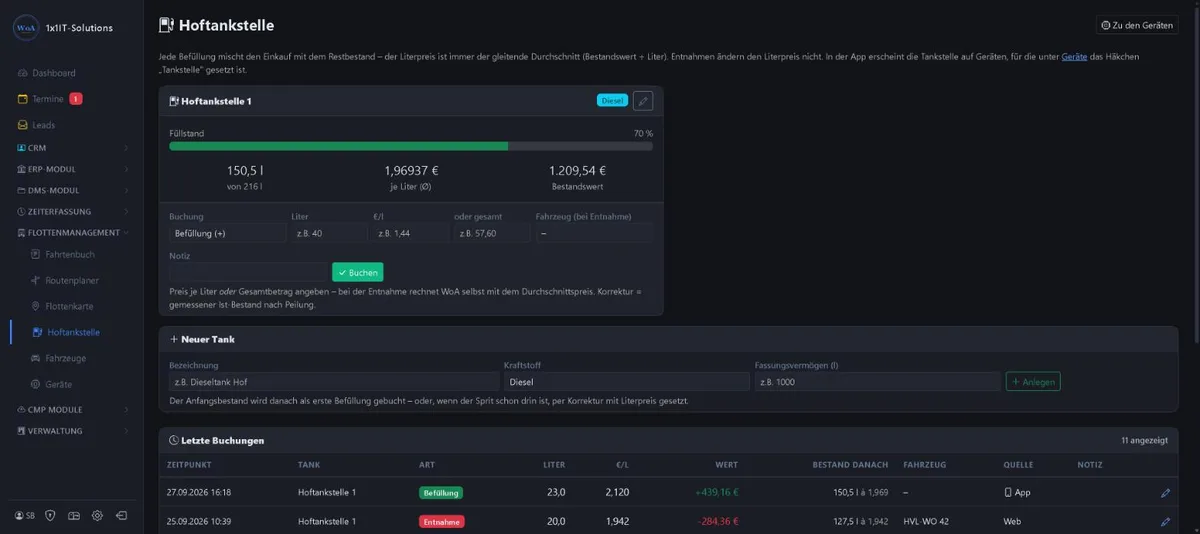Click the green Befüllung tag in bookings
Screen dimensions: 1200x534
[441, 493]
